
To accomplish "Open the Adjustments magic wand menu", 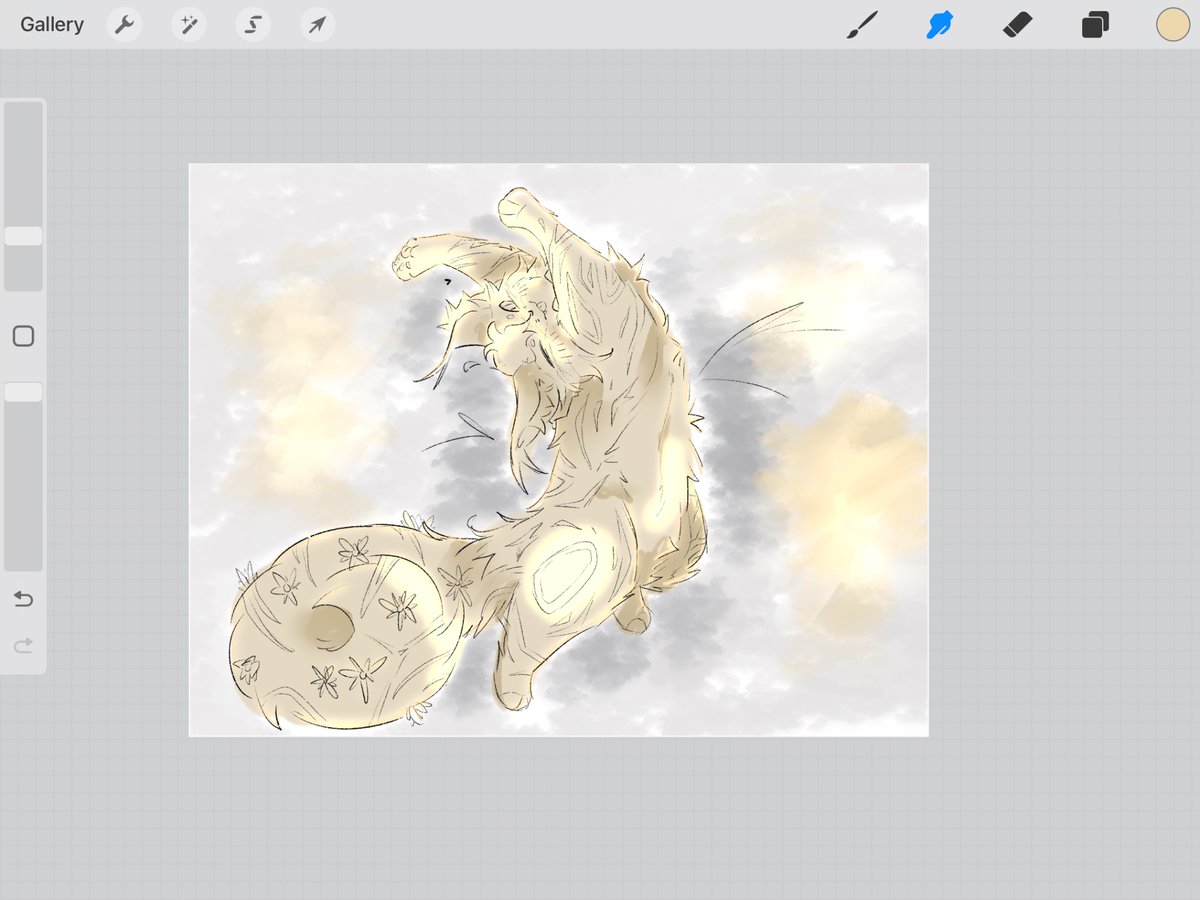I will coord(188,25).
